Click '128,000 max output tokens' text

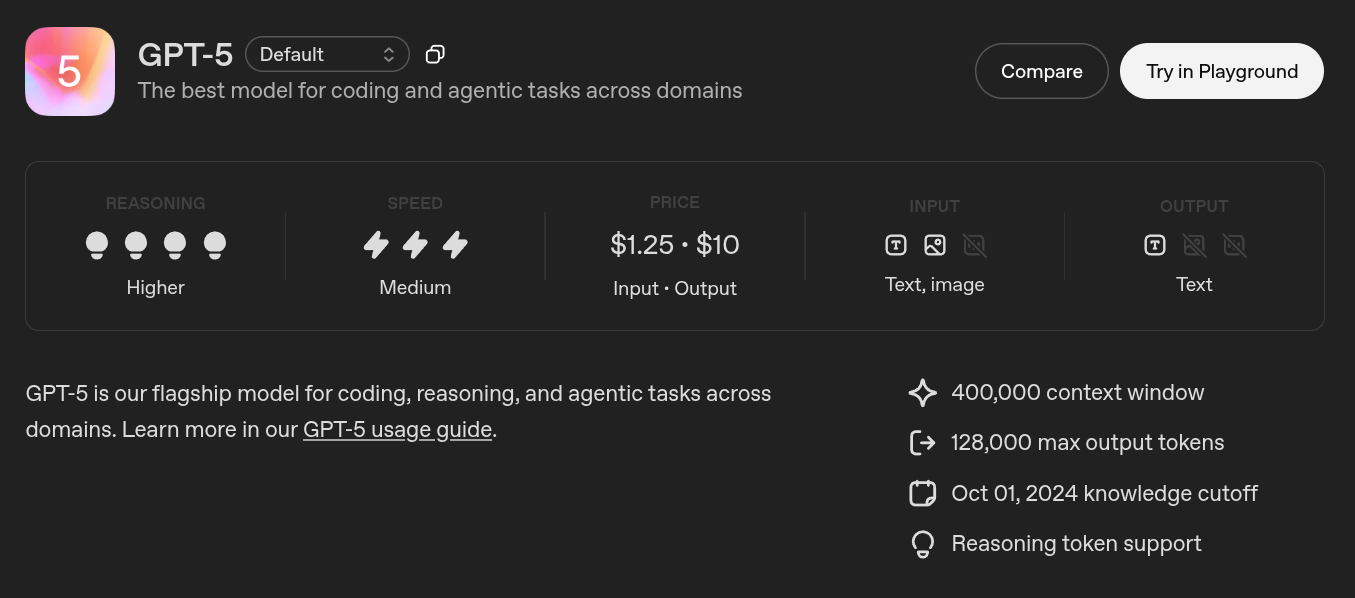click(1088, 443)
